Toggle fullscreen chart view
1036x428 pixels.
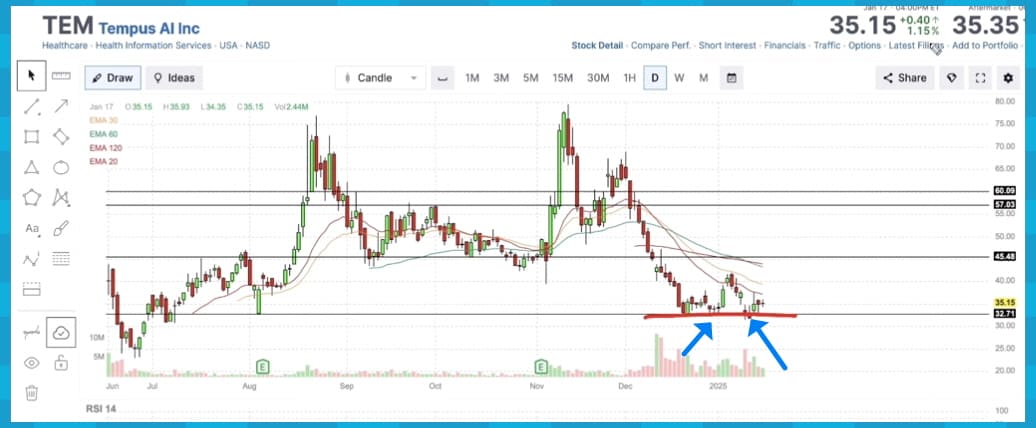point(980,78)
